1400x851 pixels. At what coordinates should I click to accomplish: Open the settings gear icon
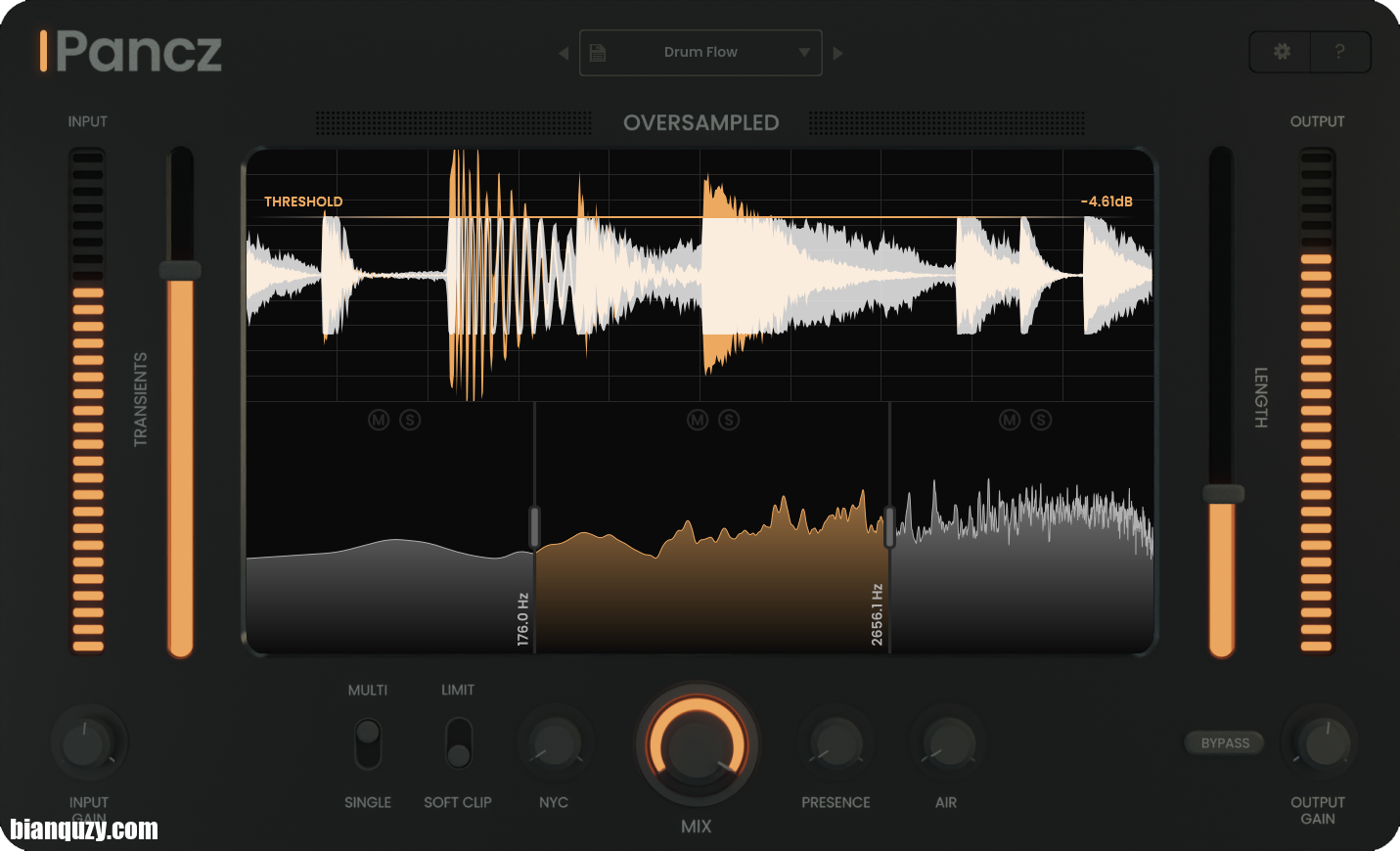tap(1282, 52)
